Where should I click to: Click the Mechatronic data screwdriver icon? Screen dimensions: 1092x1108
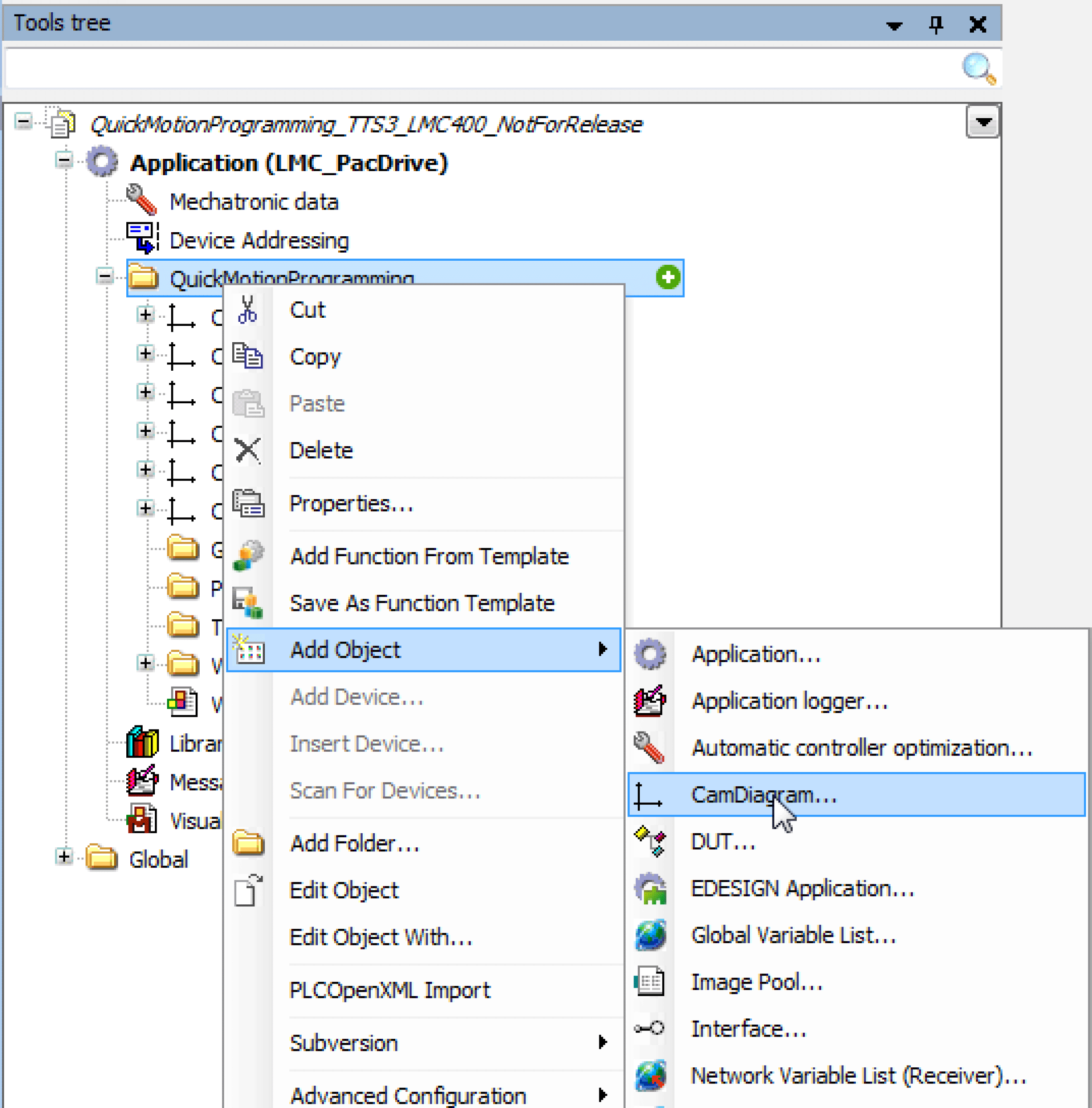point(141,200)
